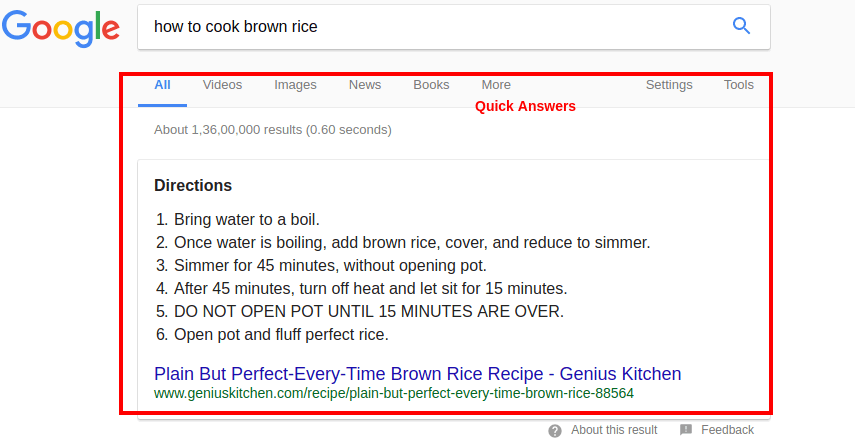The width and height of the screenshot is (855, 442).
Task: Switch to the Images tab
Action: [x=295, y=85]
